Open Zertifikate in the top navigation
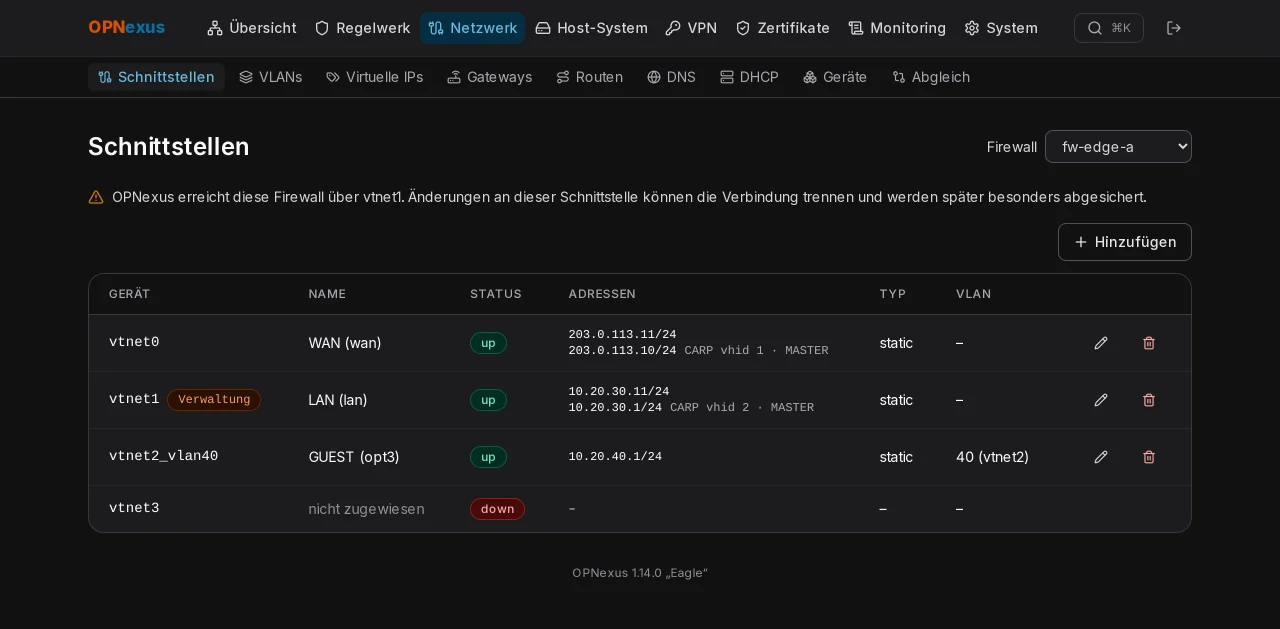The height and width of the screenshot is (629, 1280). click(783, 28)
